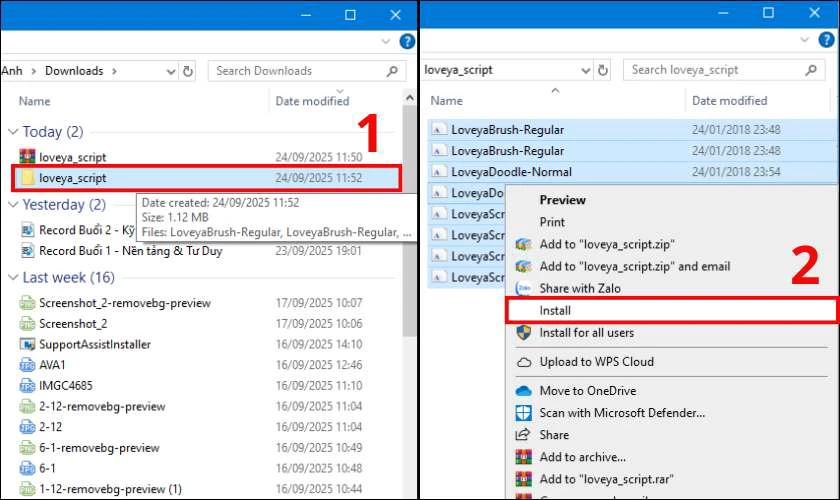This screenshot has width=840, height=500.
Task: Refresh the loveya_script folder view
Action: coord(603,70)
